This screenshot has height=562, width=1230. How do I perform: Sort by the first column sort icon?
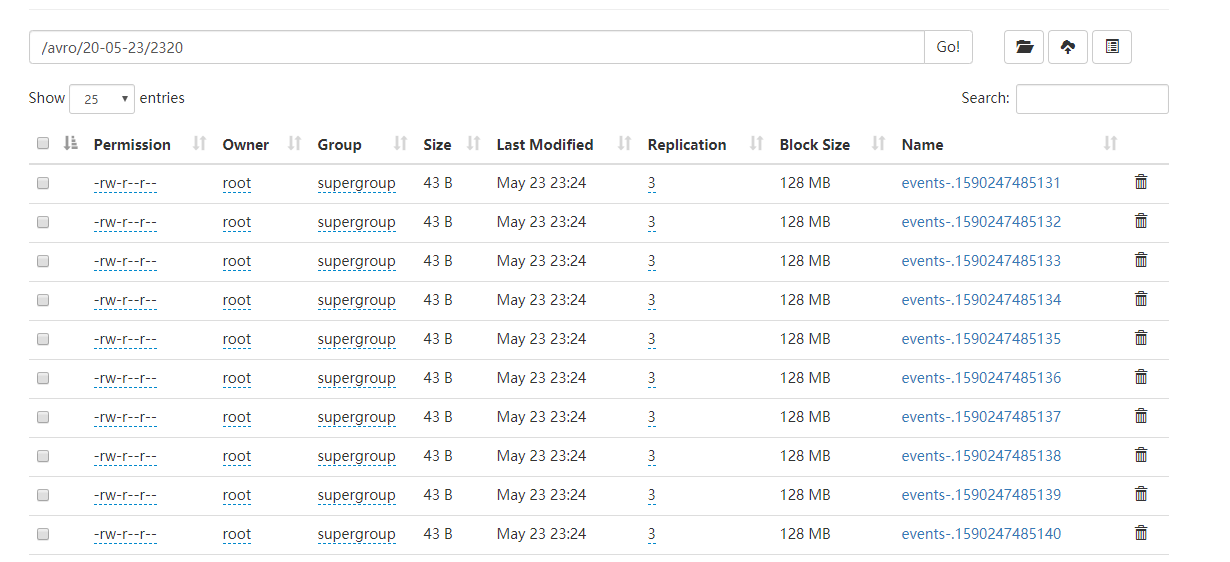(x=70, y=144)
